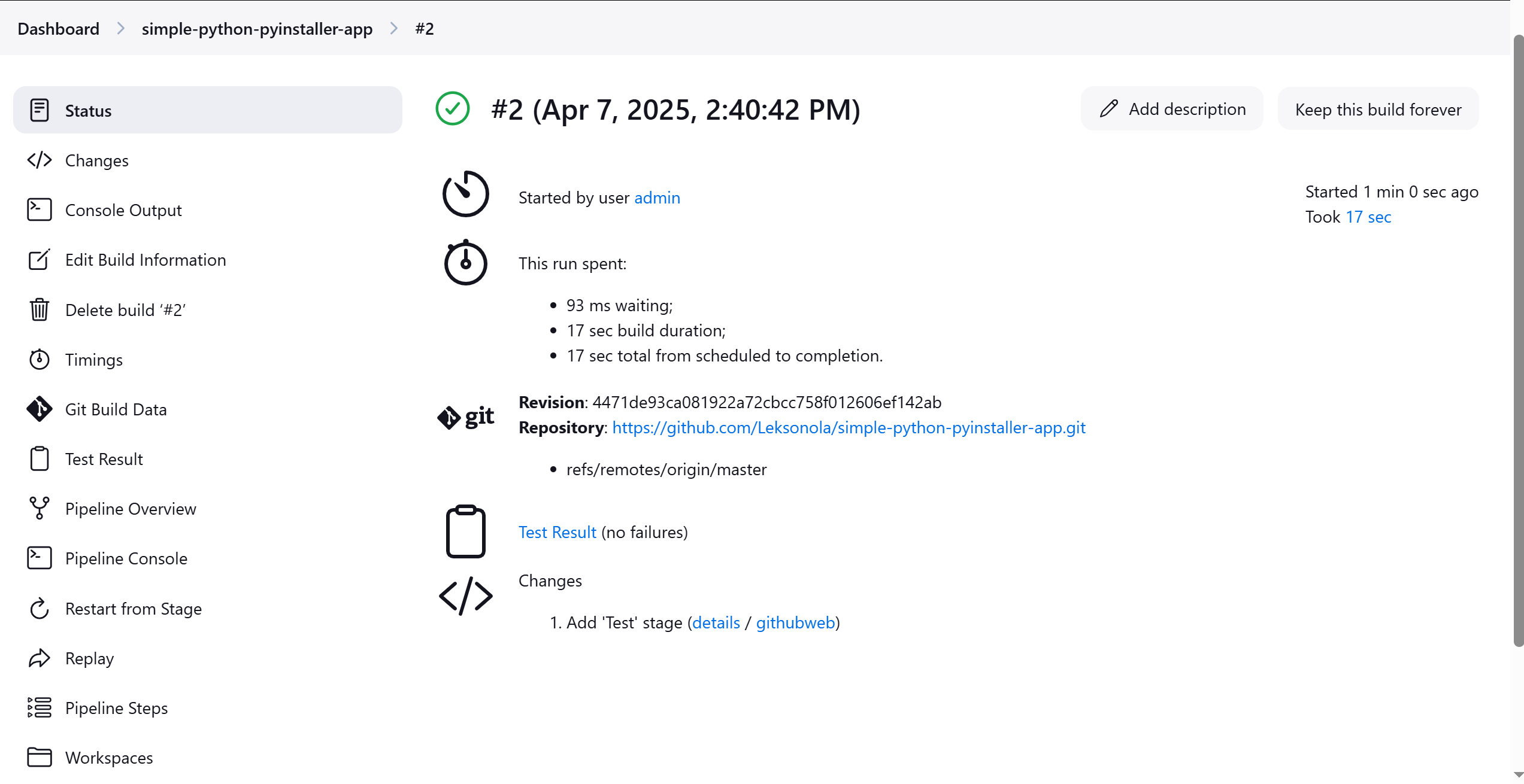Go to Dashboard breadcrumb
Viewport: 1524px width, 784px height.
point(59,28)
